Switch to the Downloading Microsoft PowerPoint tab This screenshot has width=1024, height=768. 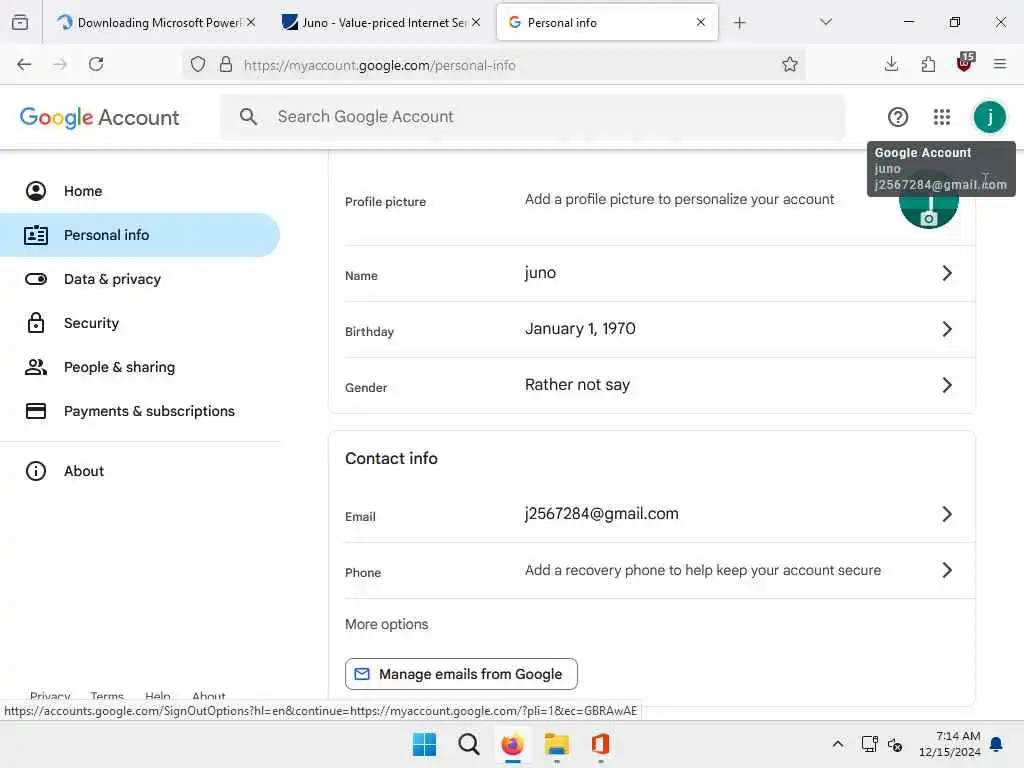click(x=155, y=22)
